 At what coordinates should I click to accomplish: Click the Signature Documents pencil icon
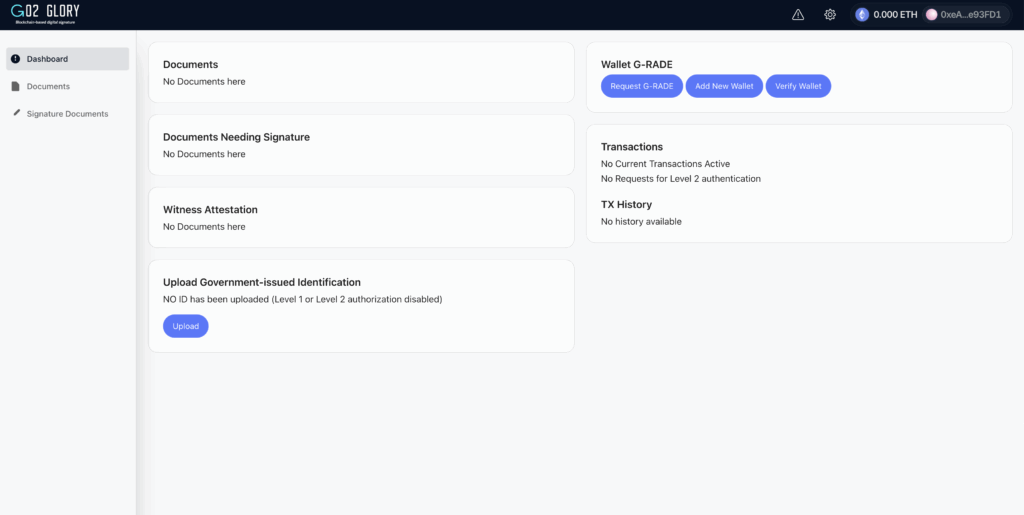(16, 113)
